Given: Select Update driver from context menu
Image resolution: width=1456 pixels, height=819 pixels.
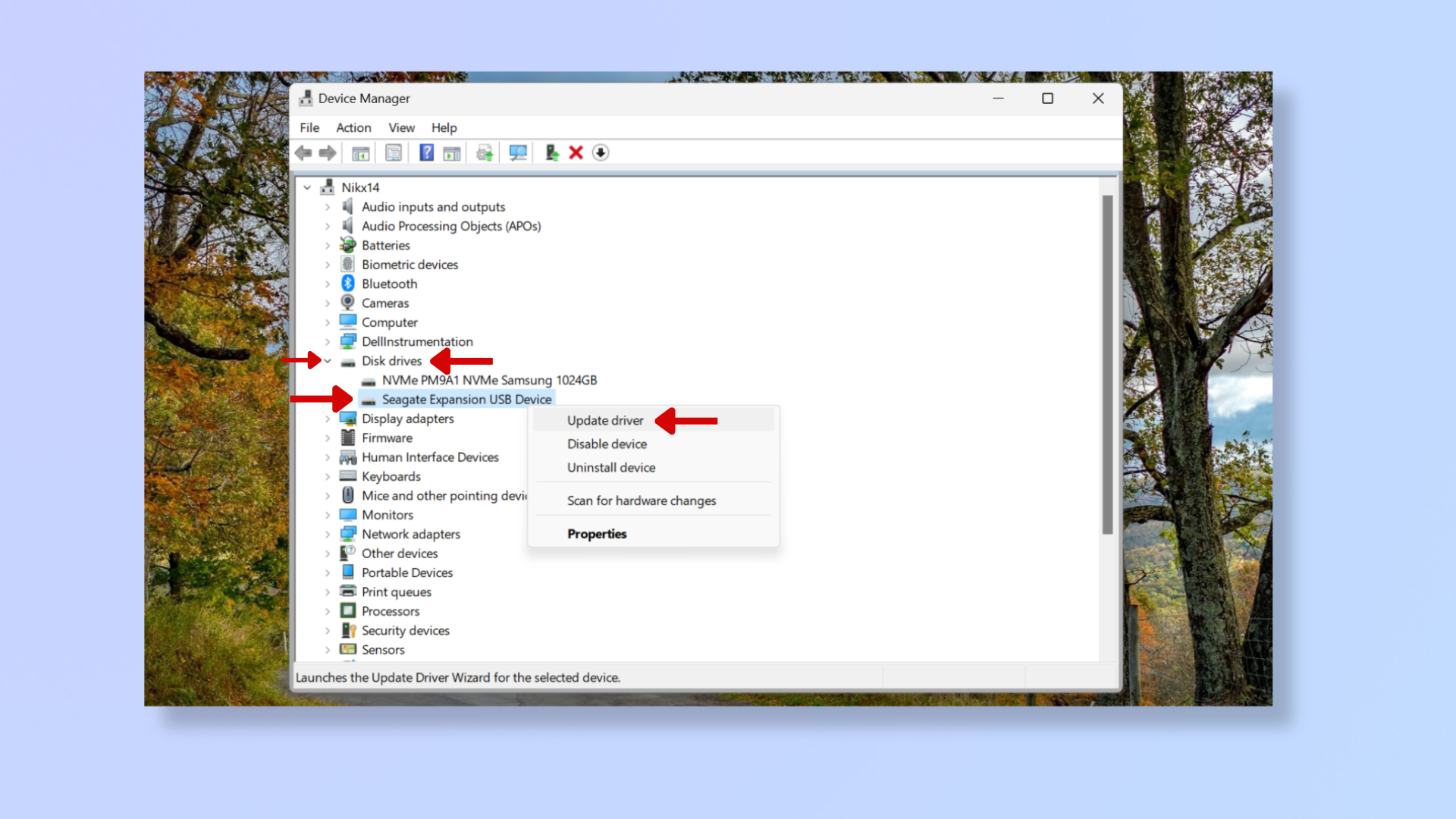Looking at the screenshot, I should tap(605, 420).
